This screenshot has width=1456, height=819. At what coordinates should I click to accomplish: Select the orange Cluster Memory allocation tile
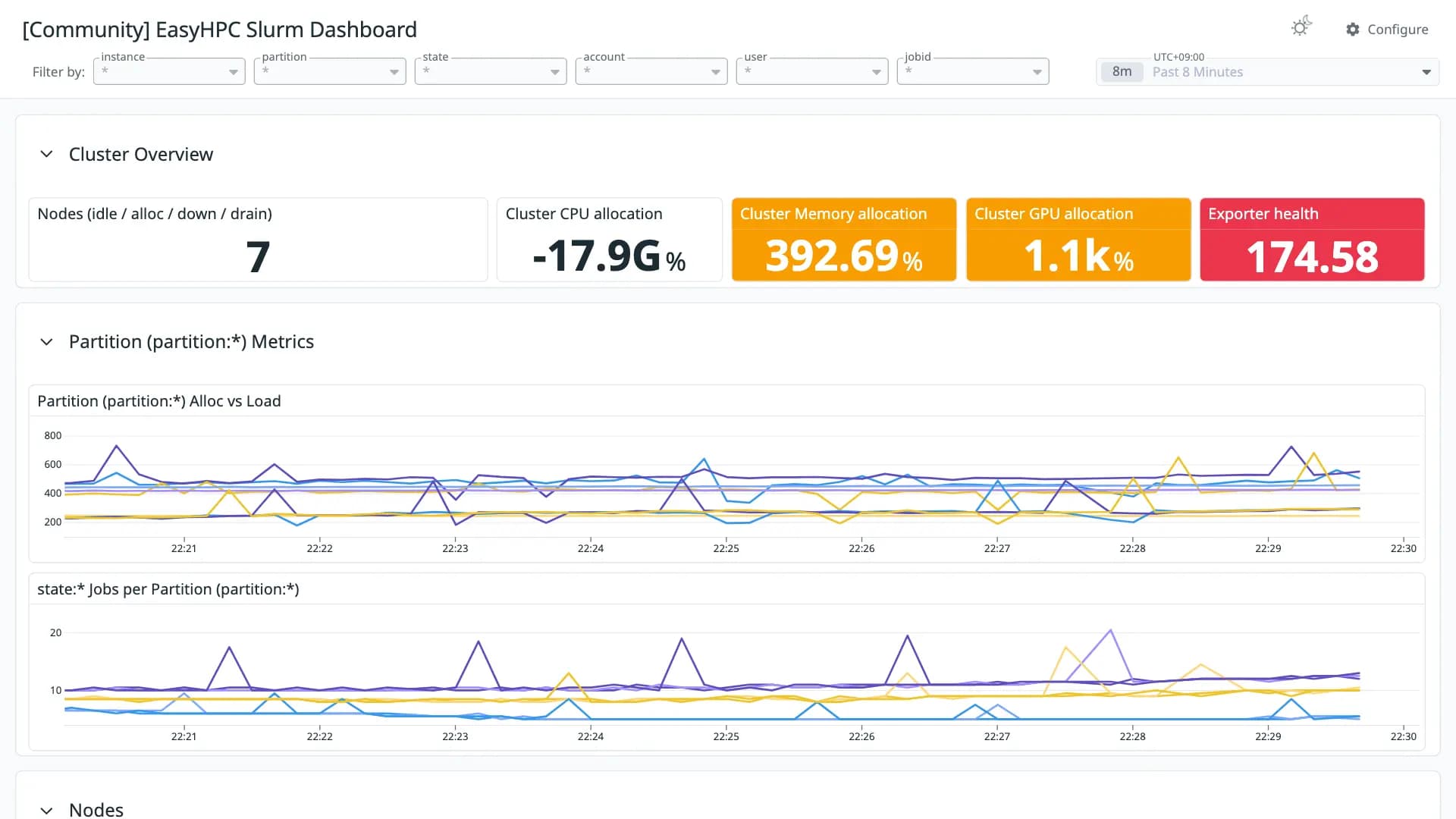pos(844,240)
